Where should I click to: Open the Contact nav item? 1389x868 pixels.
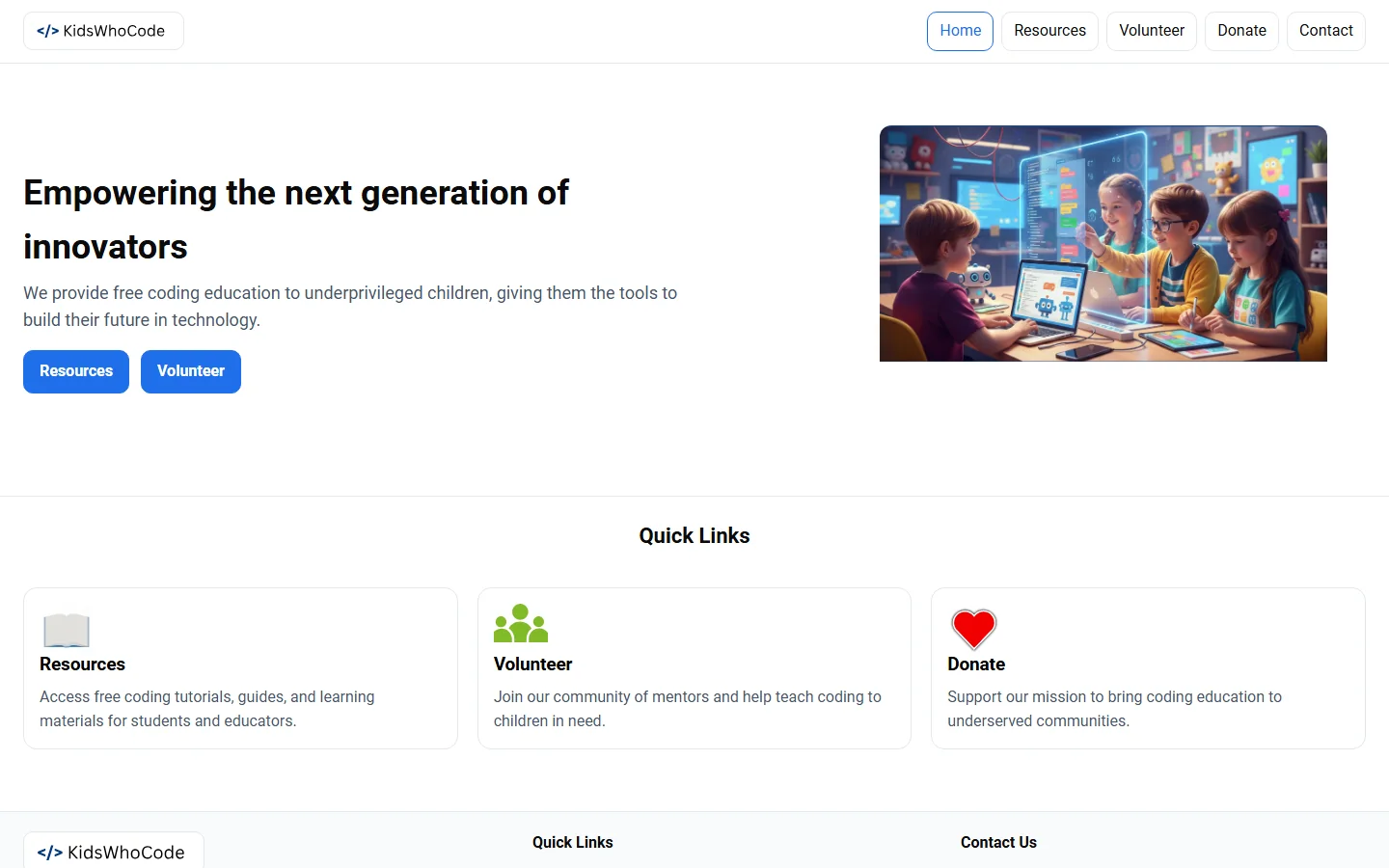pyautogui.click(x=1325, y=31)
